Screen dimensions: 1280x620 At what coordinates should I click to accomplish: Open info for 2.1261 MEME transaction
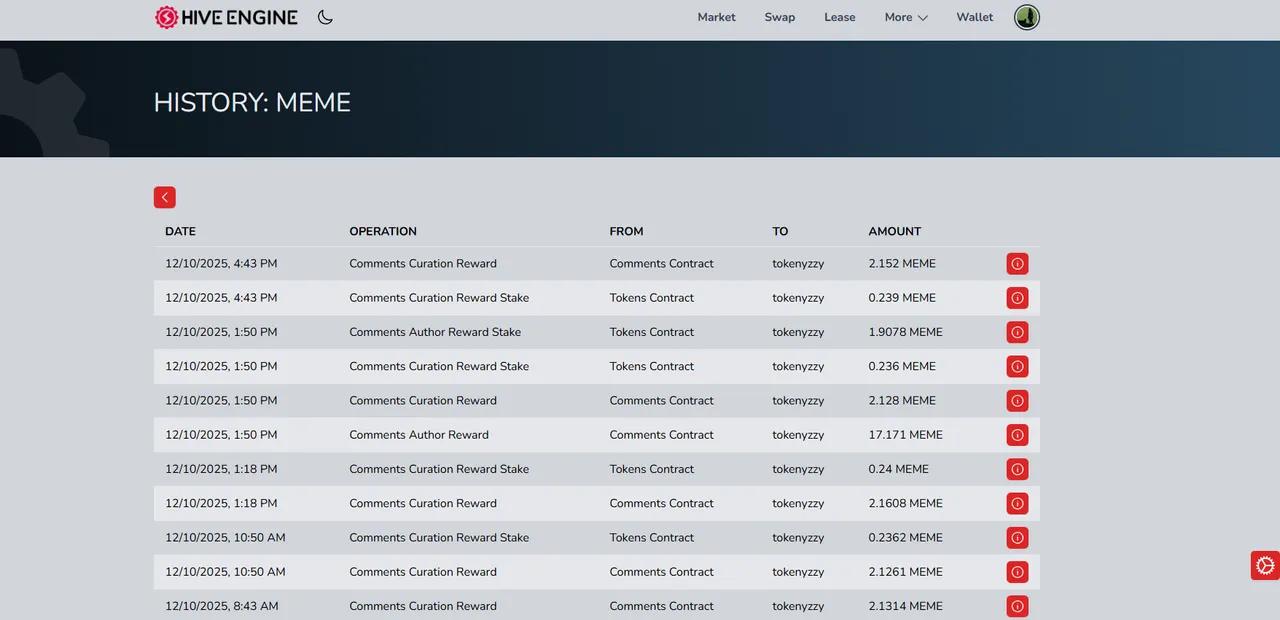tap(1017, 572)
